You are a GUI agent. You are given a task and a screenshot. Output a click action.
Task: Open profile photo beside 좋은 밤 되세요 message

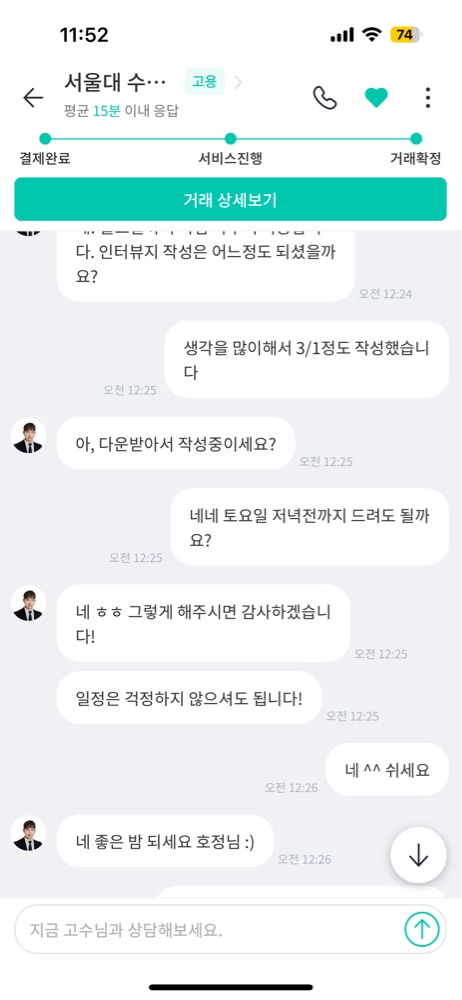click(x=28, y=834)
